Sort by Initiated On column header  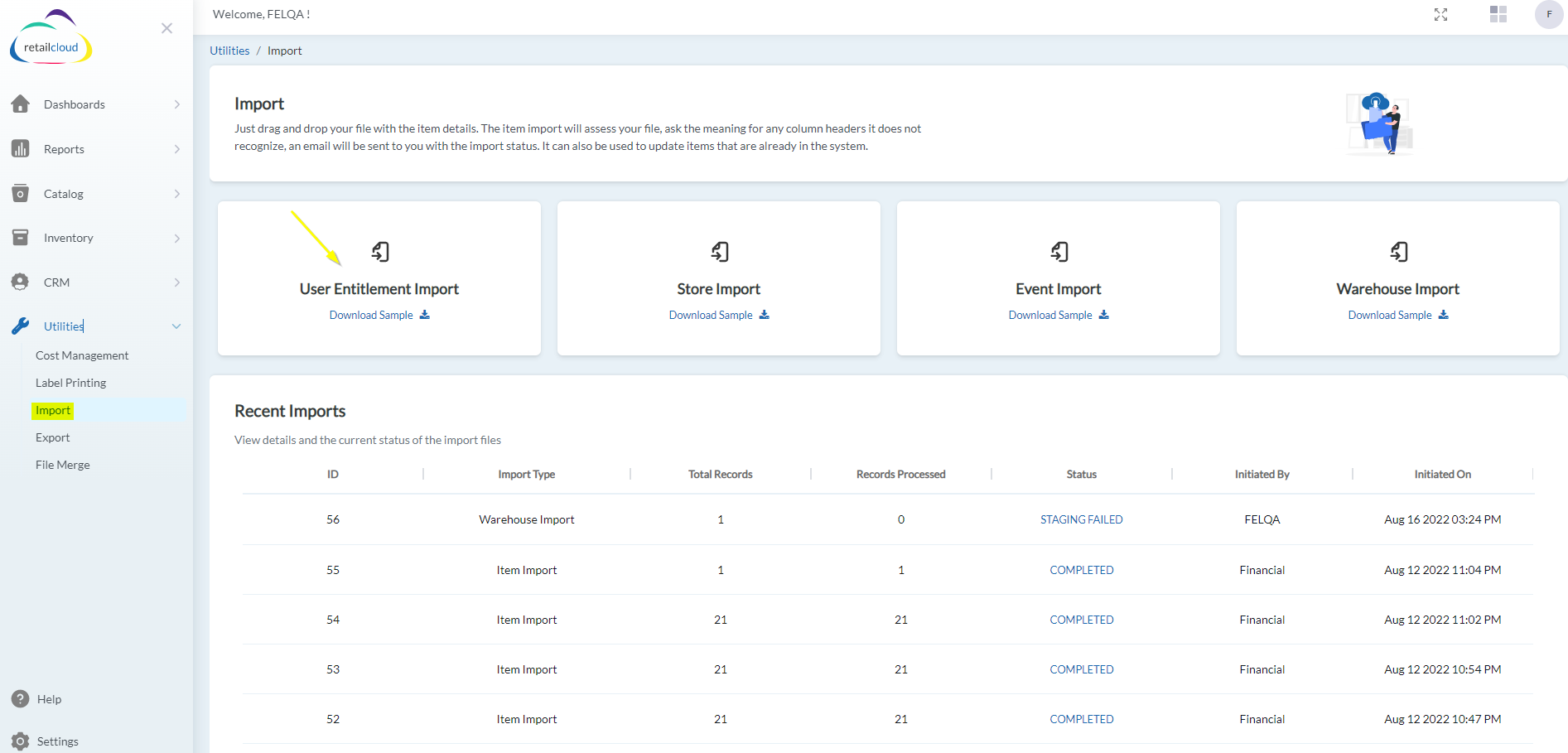click(x=1443, y=474)
